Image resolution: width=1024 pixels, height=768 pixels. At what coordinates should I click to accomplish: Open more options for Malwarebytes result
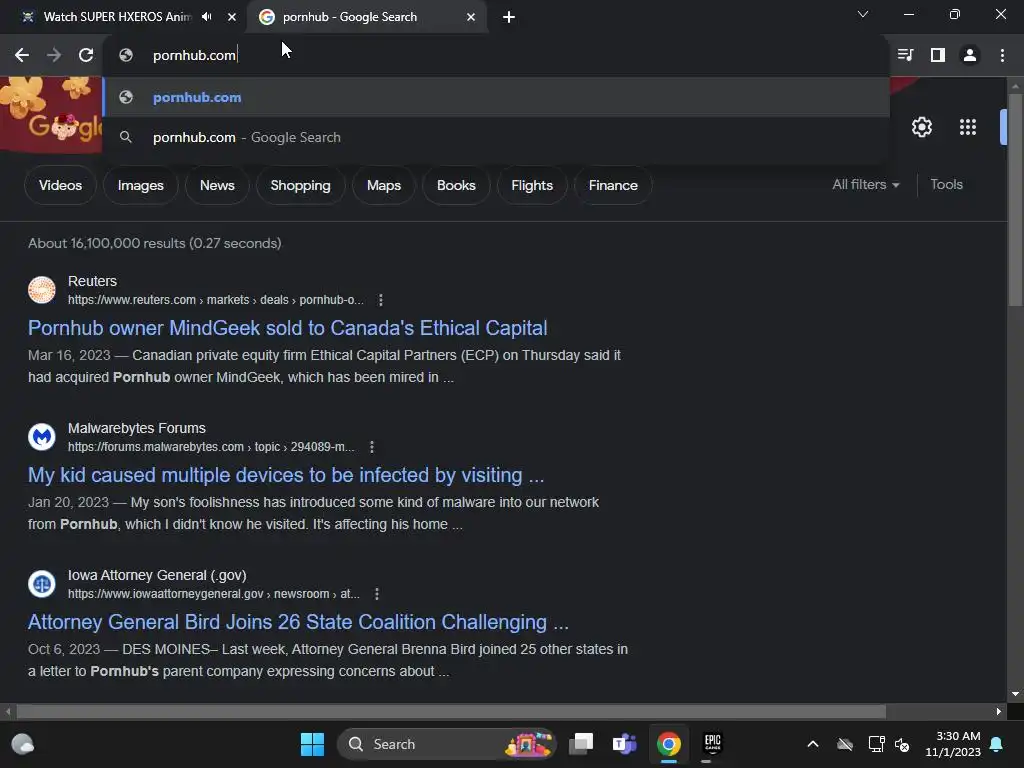[372, 447]
